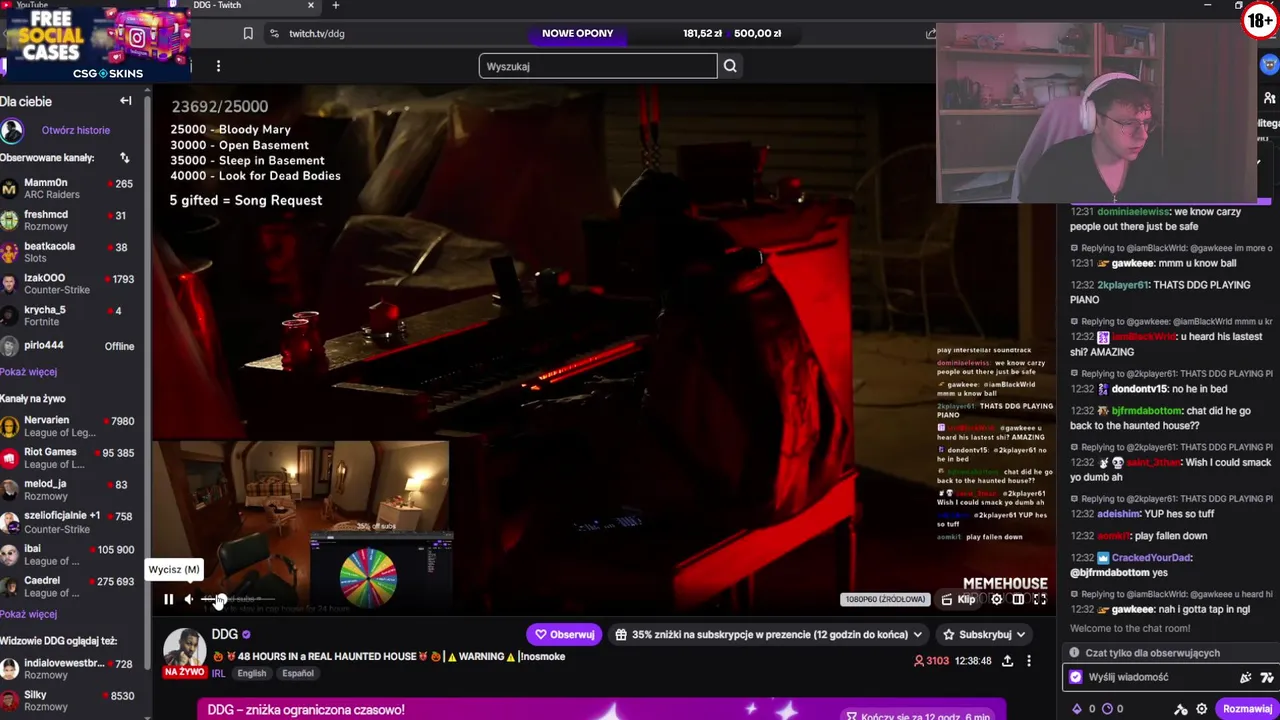Open the chat identity badge icon
This screenshot has height=720, width=1280.
pos(1076,677)
